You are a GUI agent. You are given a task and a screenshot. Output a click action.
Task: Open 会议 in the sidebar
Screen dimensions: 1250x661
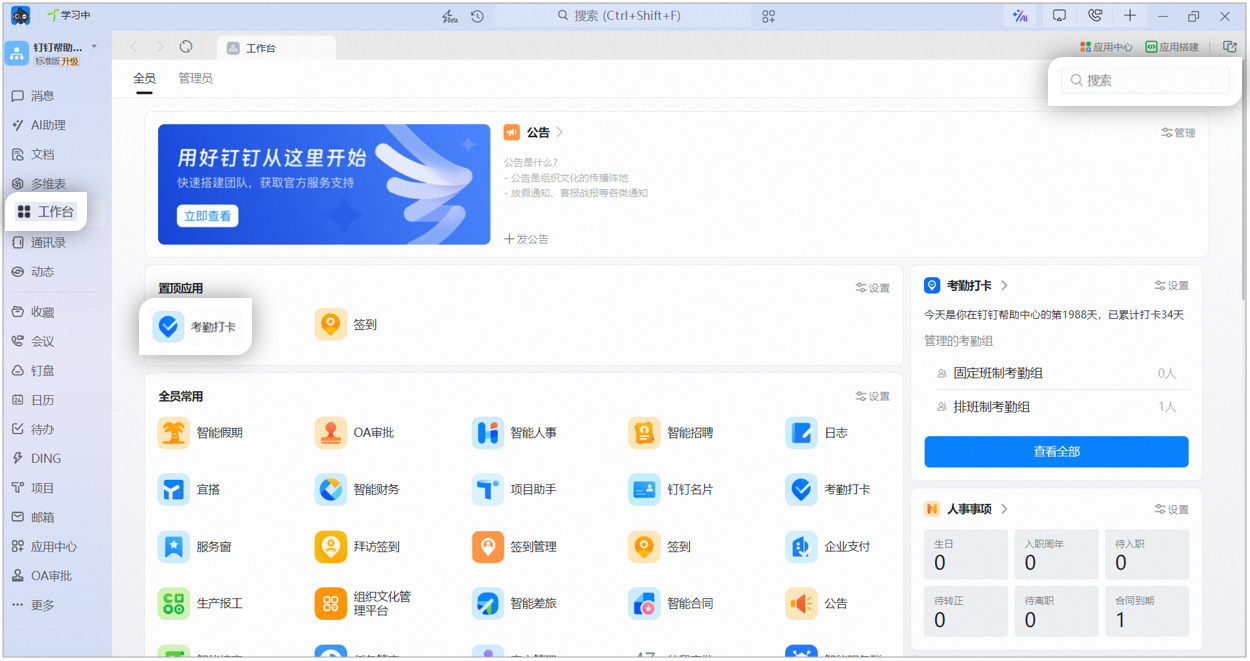33,341
